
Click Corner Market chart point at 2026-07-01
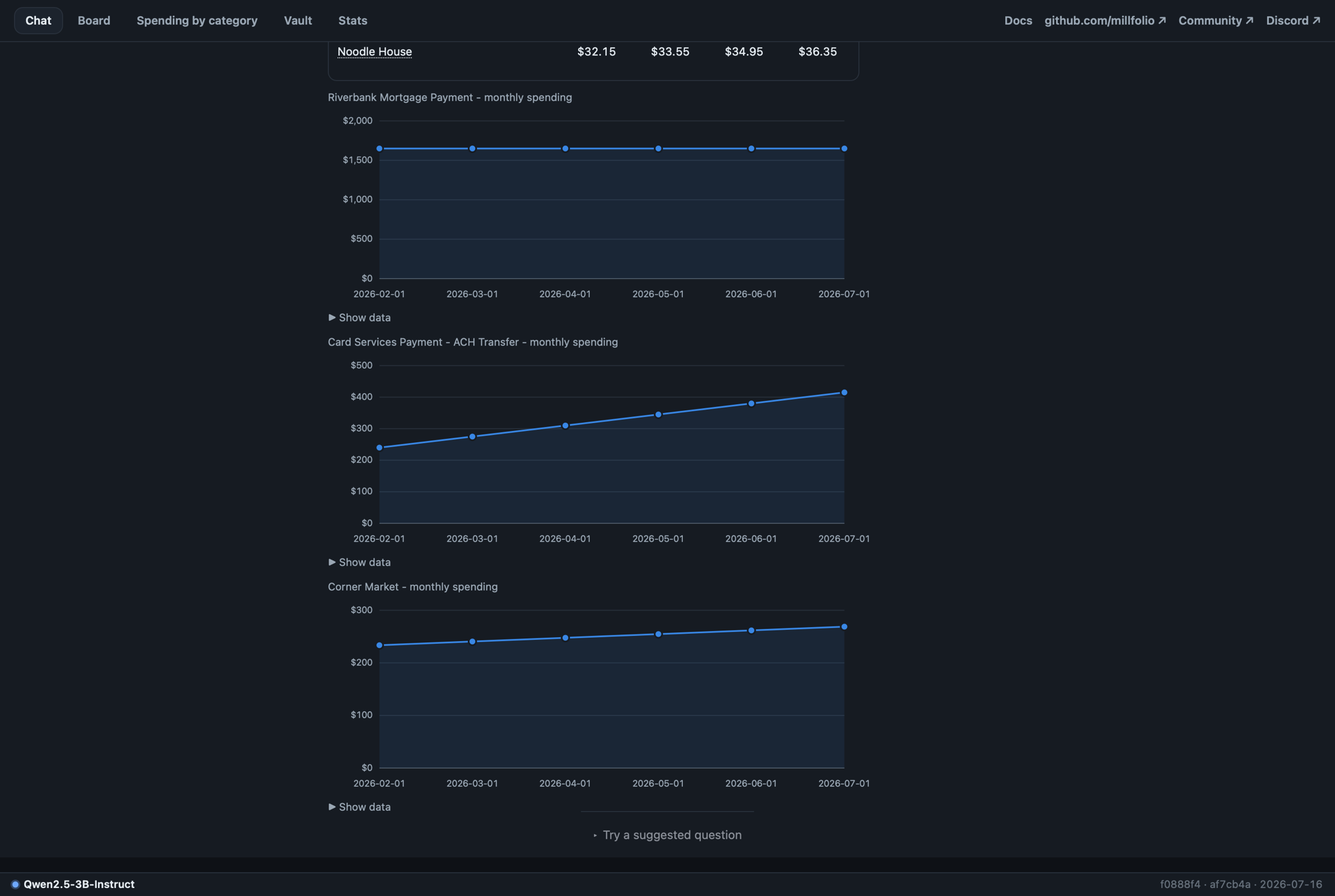(x=844, y=627)
